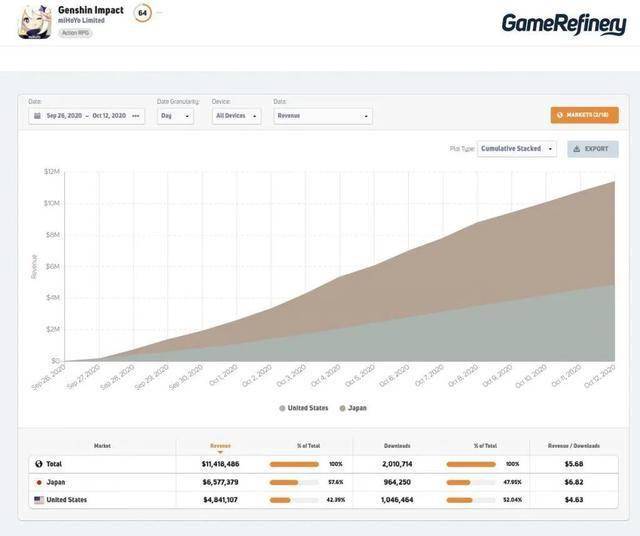Open the calendar icon in date field
The image size is (640, 536).
click(37, 116)
